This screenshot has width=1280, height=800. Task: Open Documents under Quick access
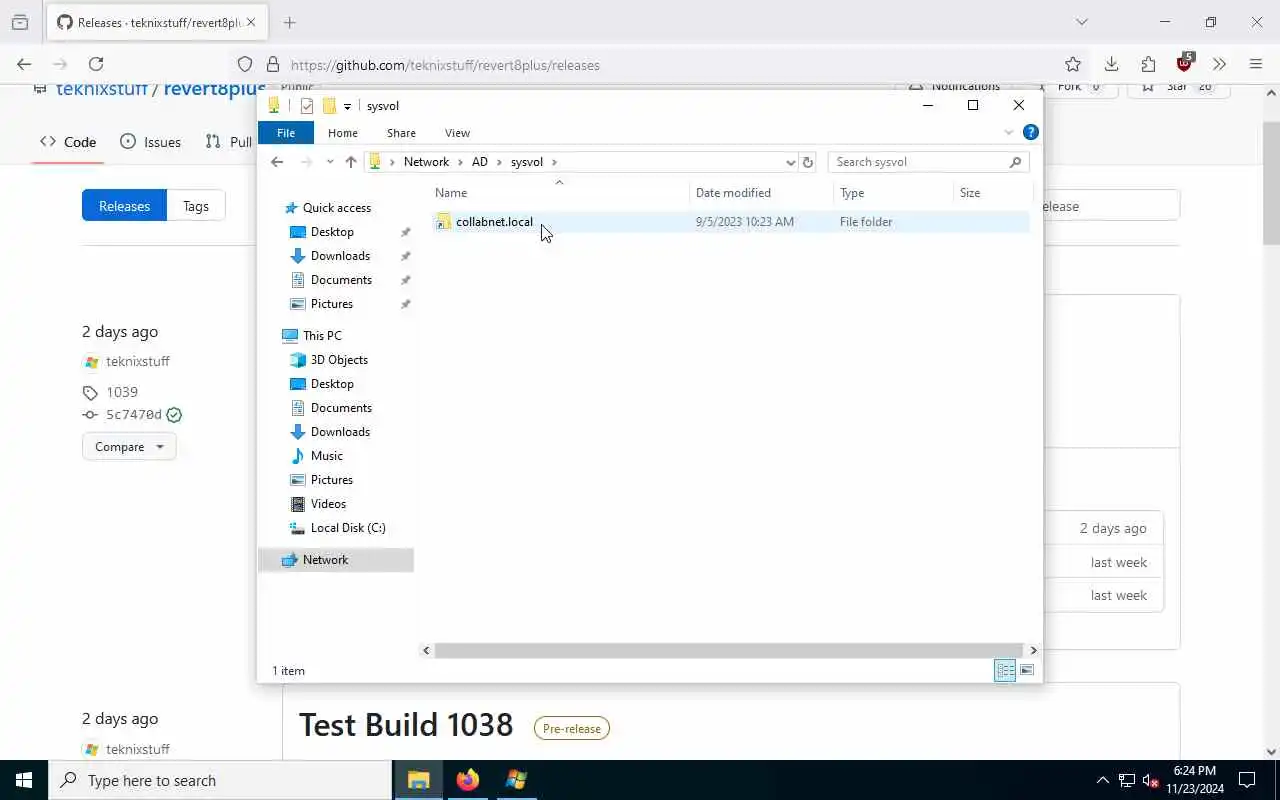coord(341,280)
